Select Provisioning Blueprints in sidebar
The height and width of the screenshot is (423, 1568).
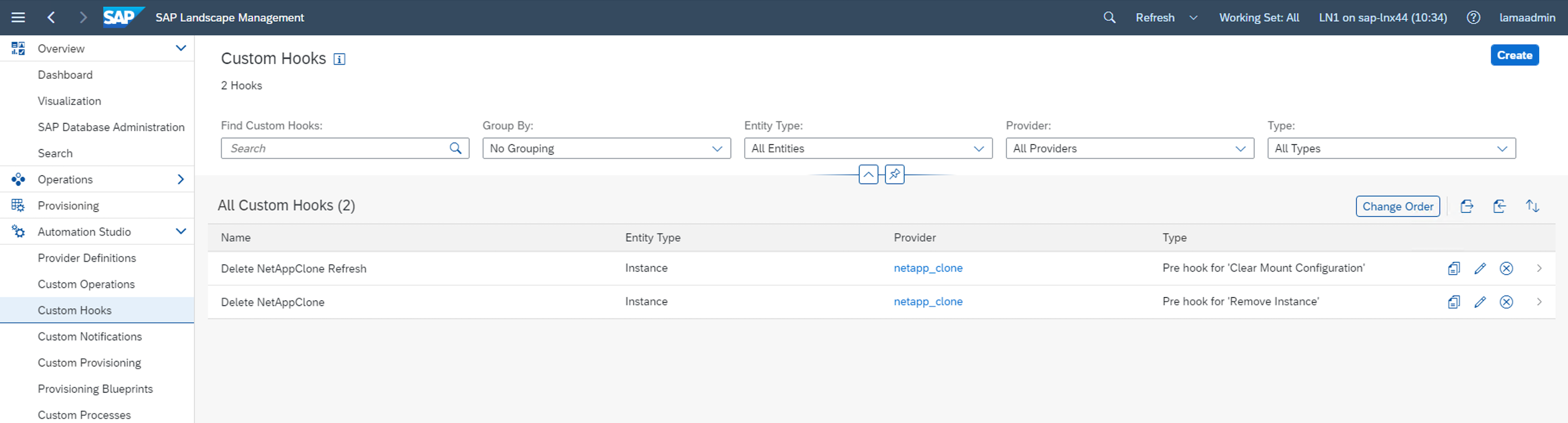tap(95, 389)
